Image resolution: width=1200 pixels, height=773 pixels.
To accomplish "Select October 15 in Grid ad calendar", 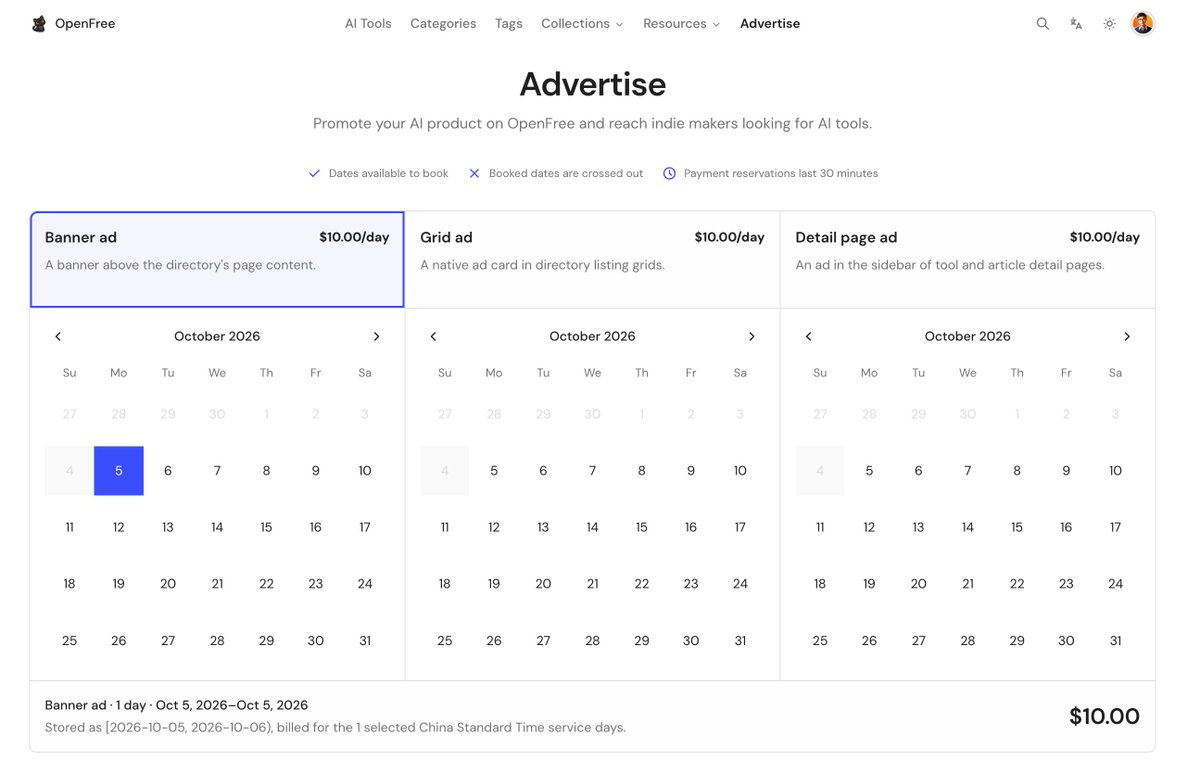I will (x=642, y=527).
